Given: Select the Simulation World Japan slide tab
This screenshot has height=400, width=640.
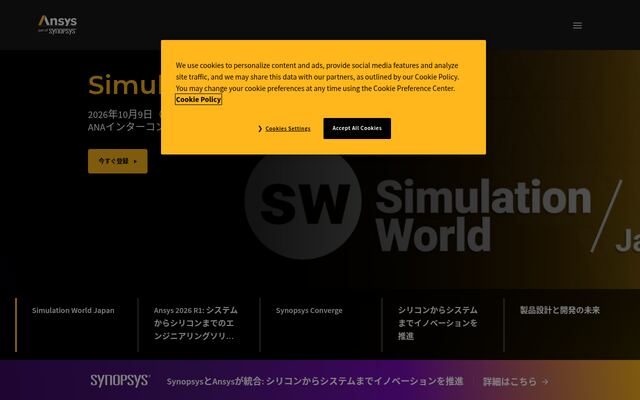Looking at the screenshot, I should click(73, 310).
